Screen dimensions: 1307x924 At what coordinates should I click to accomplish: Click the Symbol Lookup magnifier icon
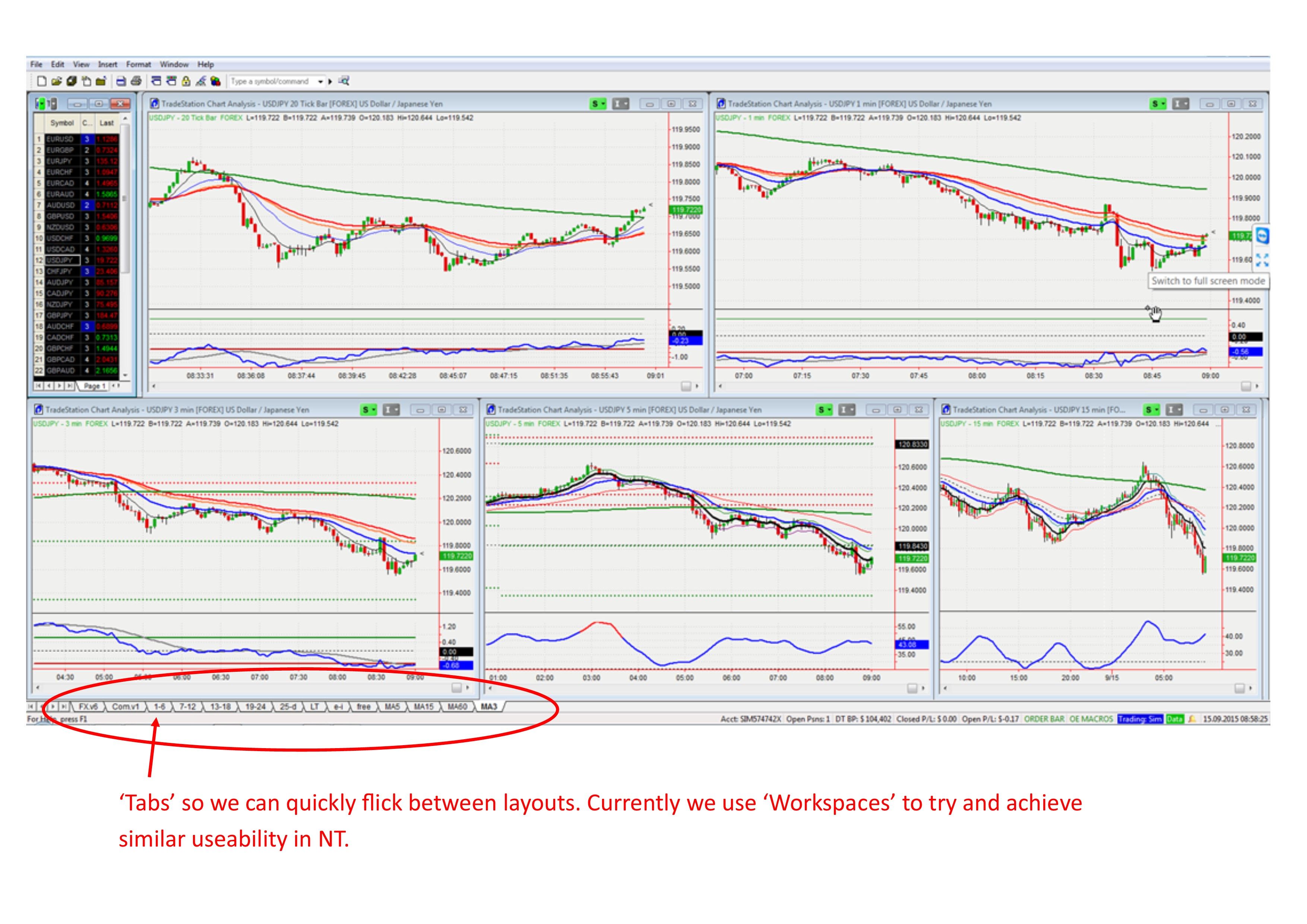pyautogui.click(x=344, y=82)
